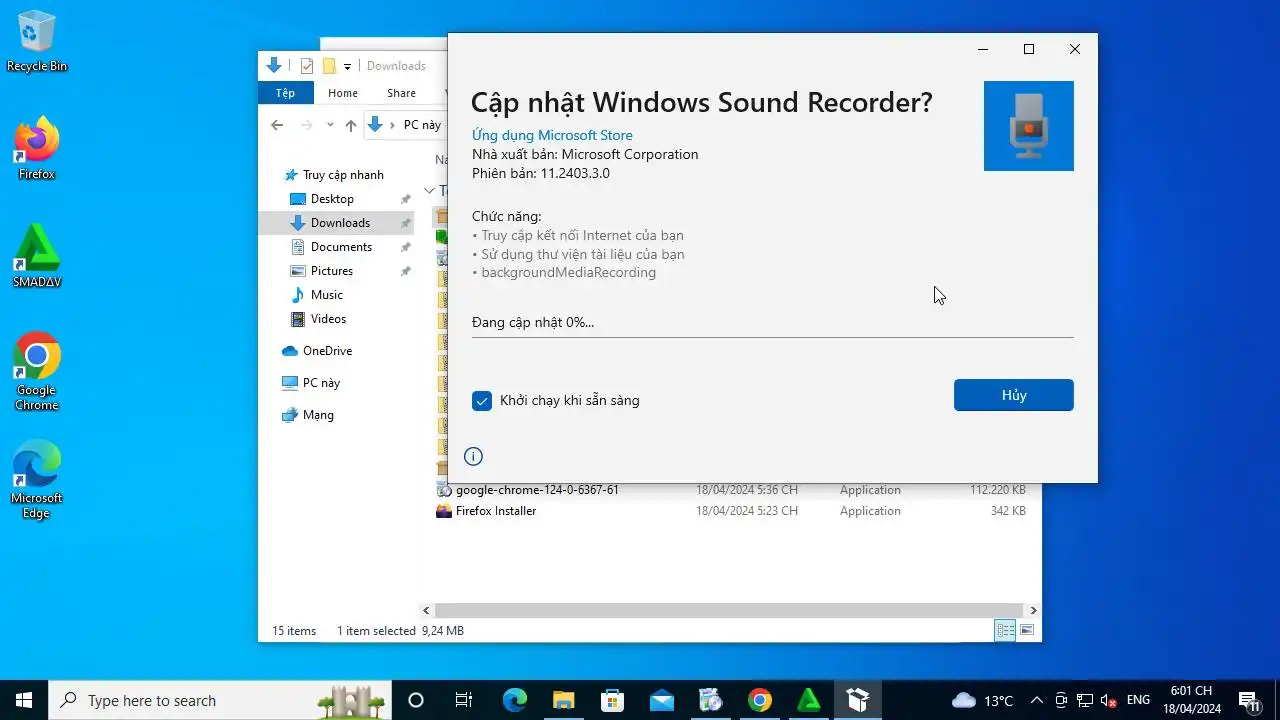Click App Installer icon on taskbar
The height and width of the screenshot is (720, 1280).
click(x=857, y=700)
